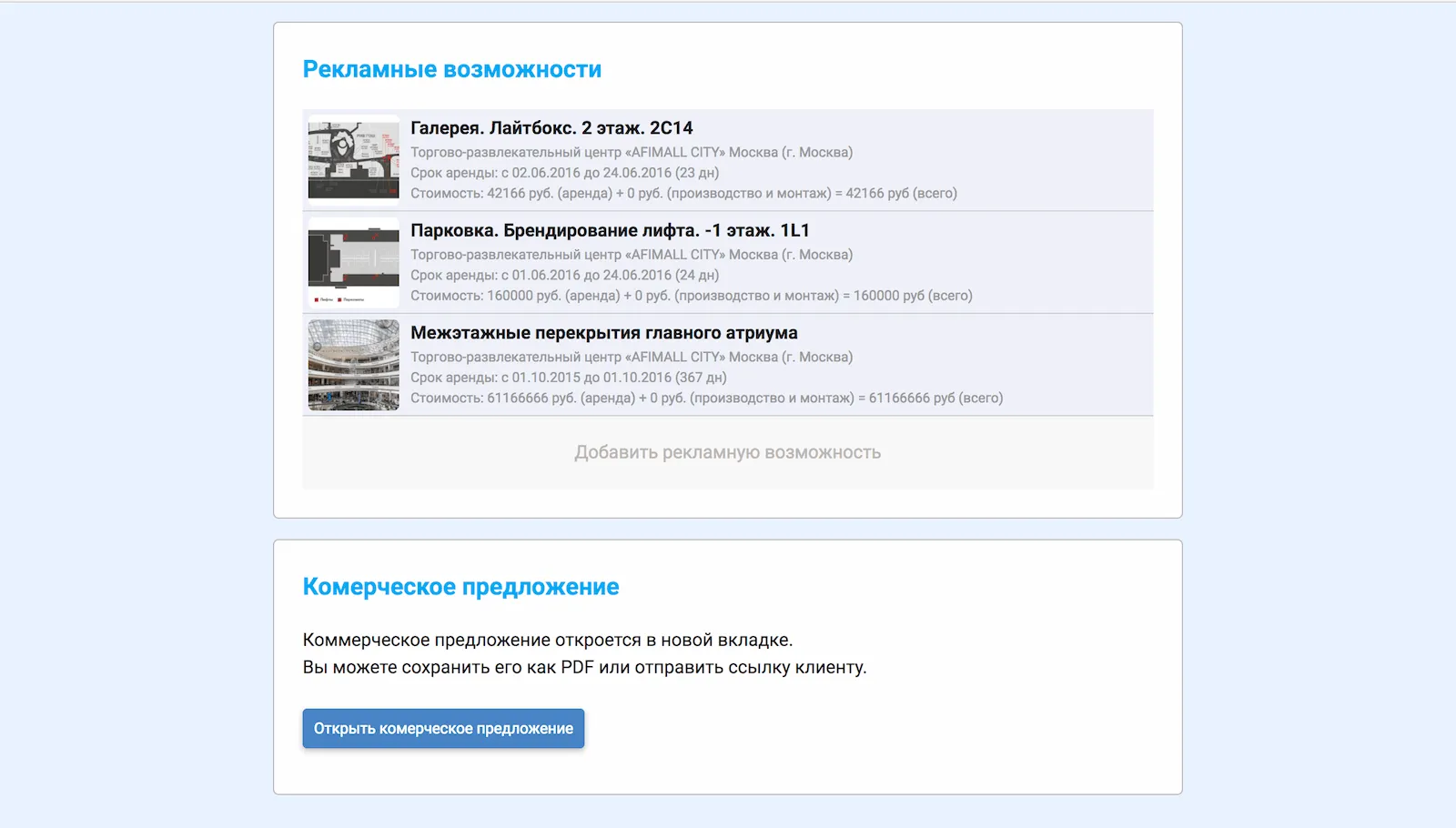Image resolution: width=1456 pixels, height=828 pixels.
Task: Click the floor plan thumbnail for Галерея Лайтбокс
Action: point(353,160)
